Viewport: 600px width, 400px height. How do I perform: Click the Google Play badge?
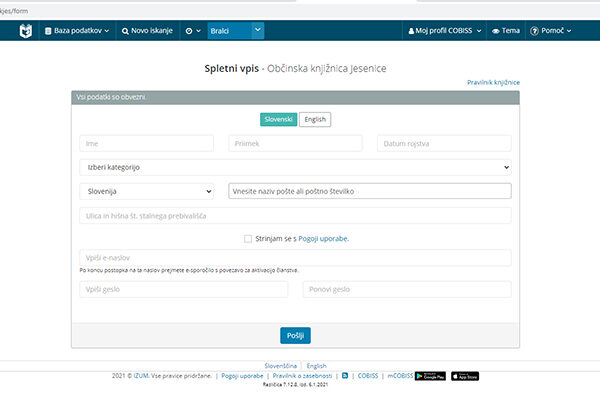point(430,376)
